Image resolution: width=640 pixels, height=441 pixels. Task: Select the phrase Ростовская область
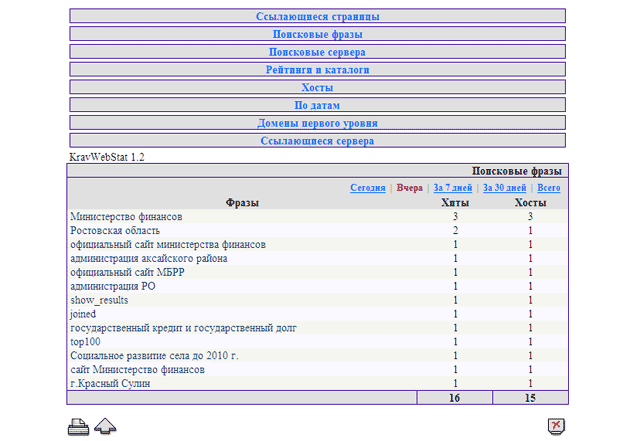coord(115,230)
